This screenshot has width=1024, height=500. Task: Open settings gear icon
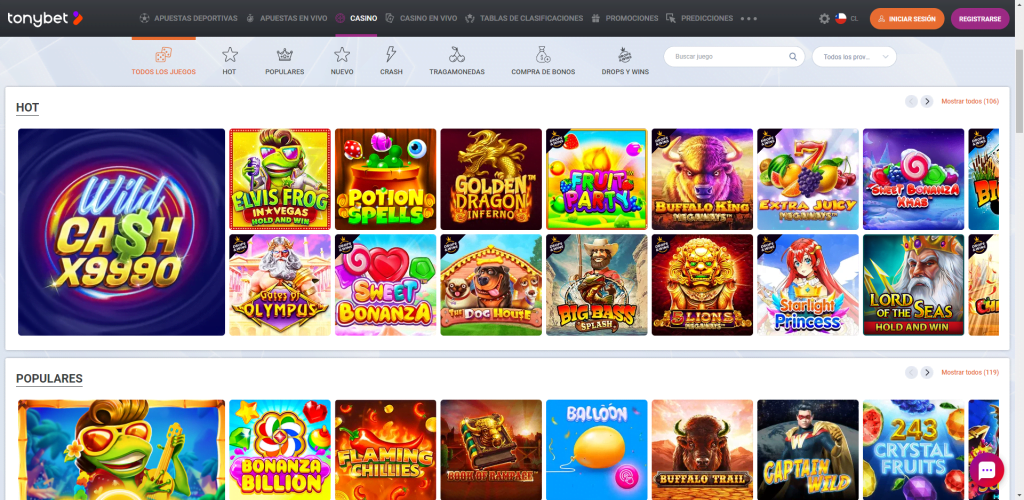(824, 19)
